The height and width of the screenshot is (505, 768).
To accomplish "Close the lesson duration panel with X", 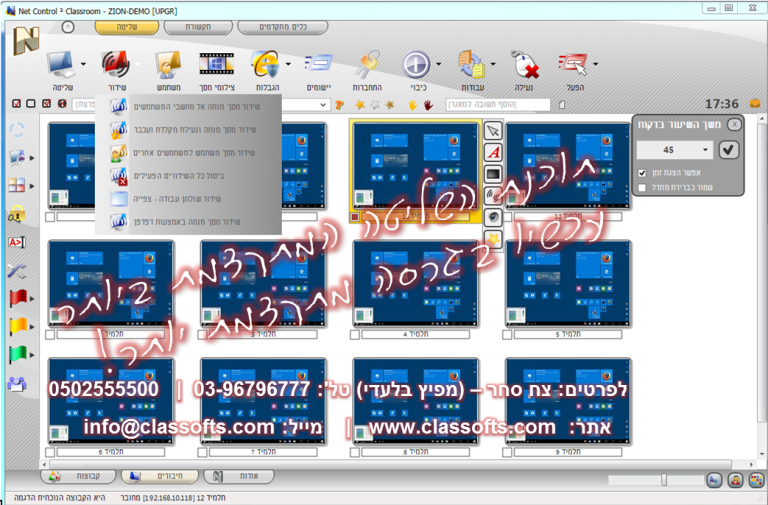I will 734,124.
